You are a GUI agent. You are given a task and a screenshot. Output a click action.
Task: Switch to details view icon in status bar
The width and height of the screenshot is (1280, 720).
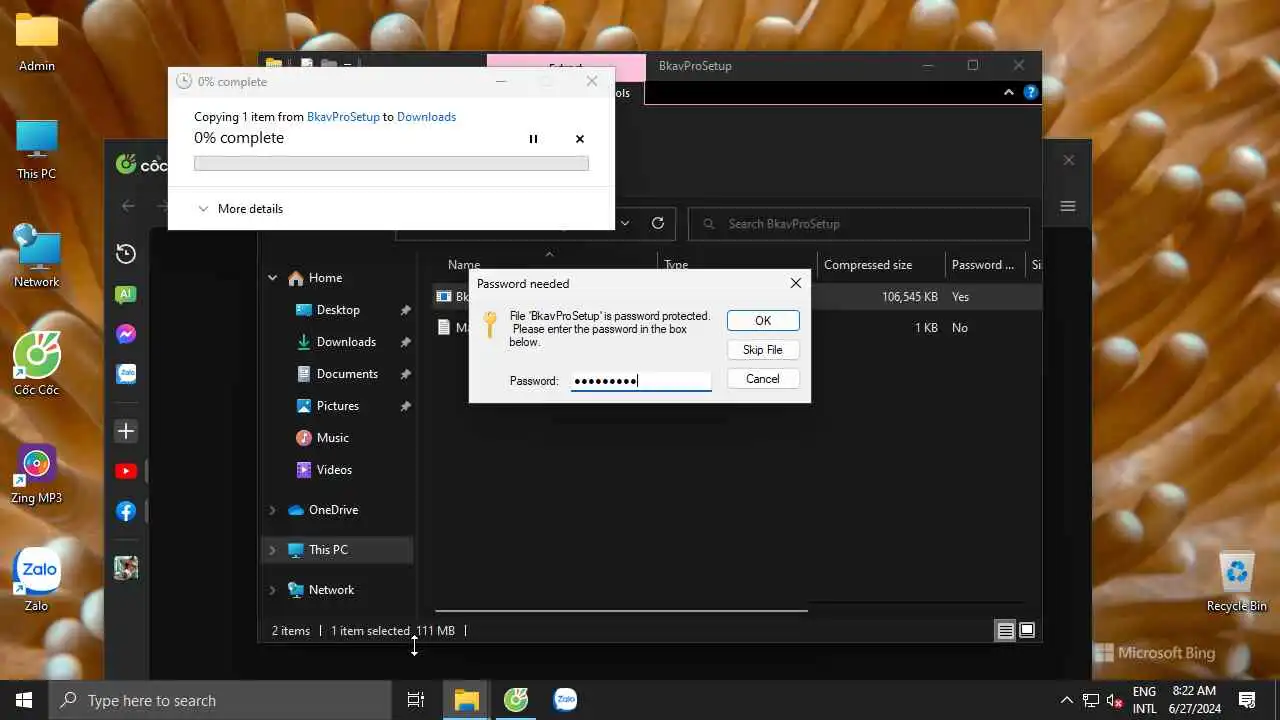1006,630
